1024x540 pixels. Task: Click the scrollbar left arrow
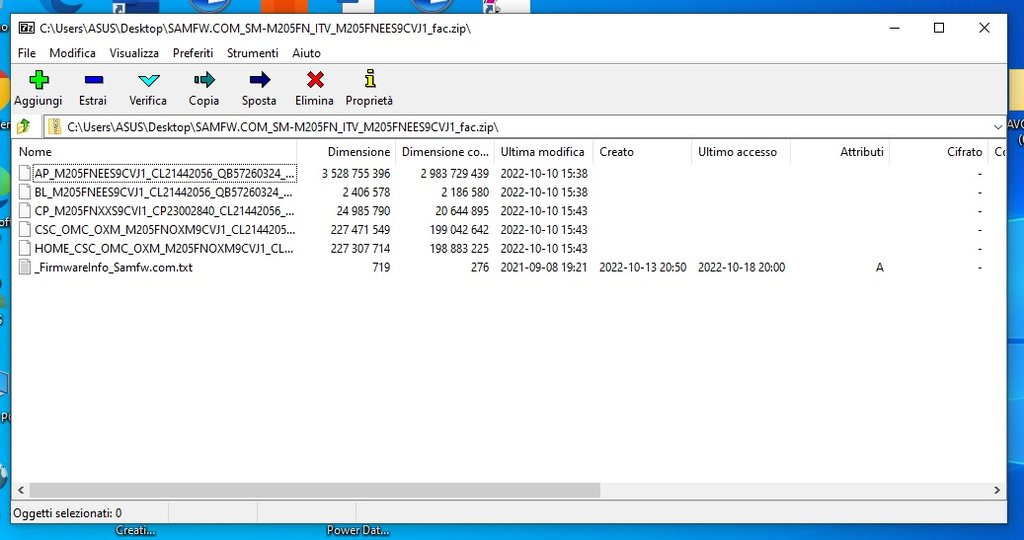[x=20, y=490]
